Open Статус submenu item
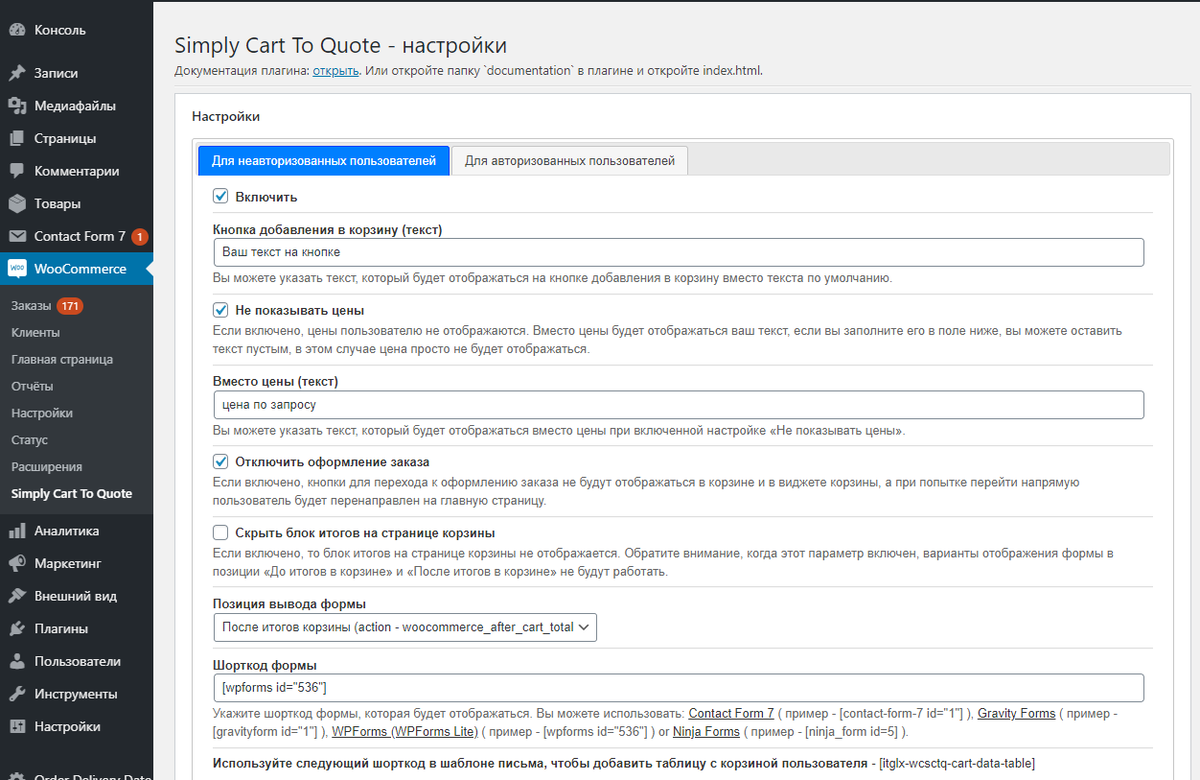The image size is (1200, 780). tap(29, 440)
